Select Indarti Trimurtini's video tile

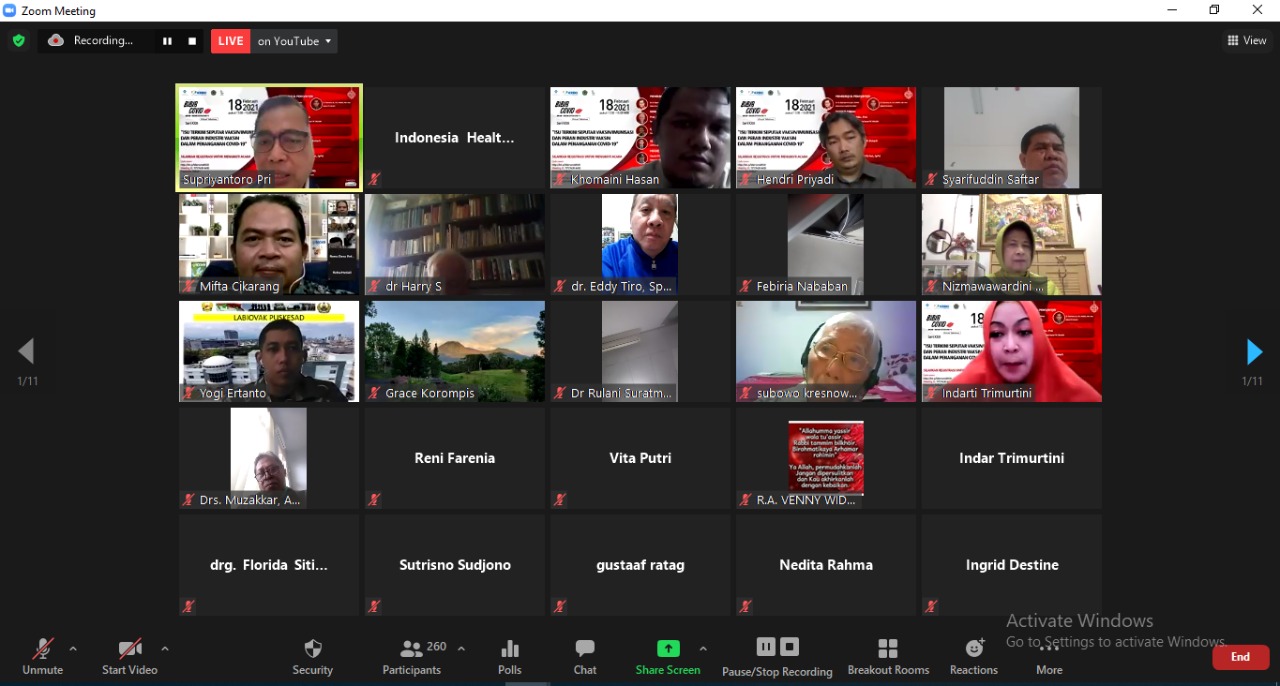point(1012,351)
